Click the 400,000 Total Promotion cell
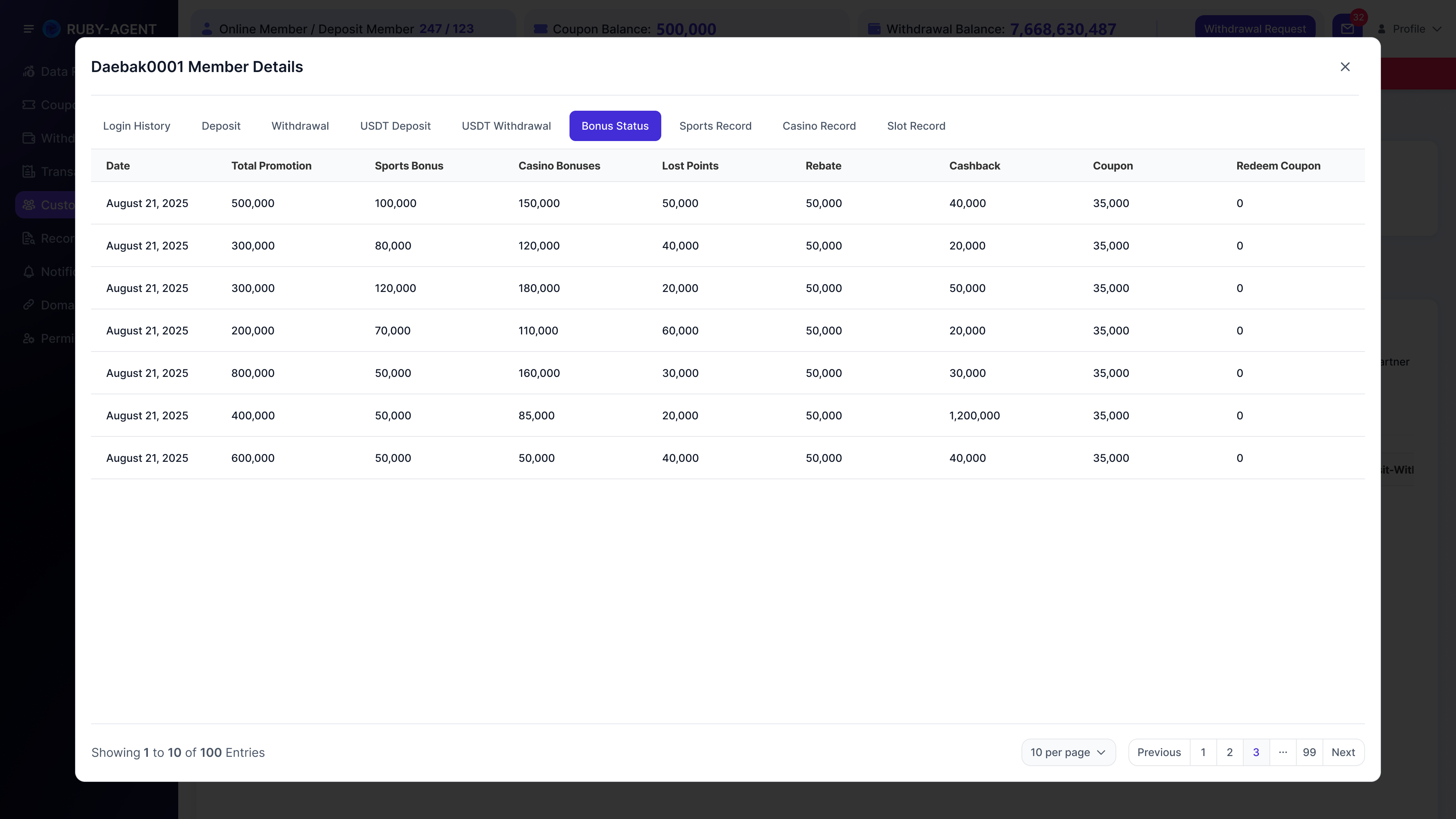This screenshot has height=819, width=1456. [x=253, y=416]
